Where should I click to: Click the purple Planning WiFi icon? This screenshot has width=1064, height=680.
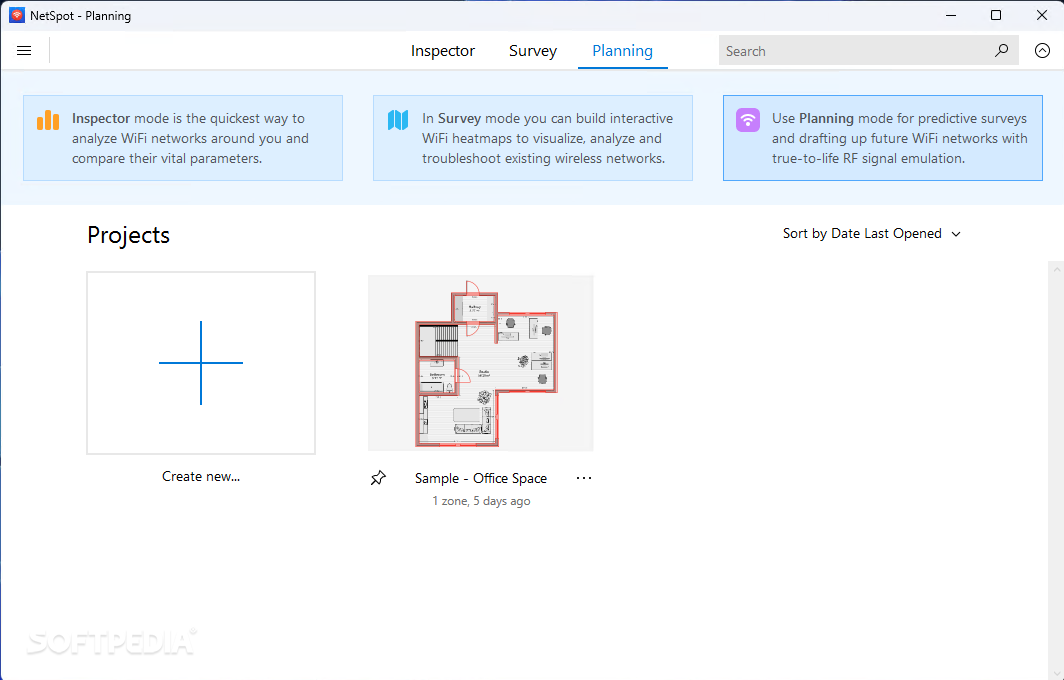tap(748, 120)
